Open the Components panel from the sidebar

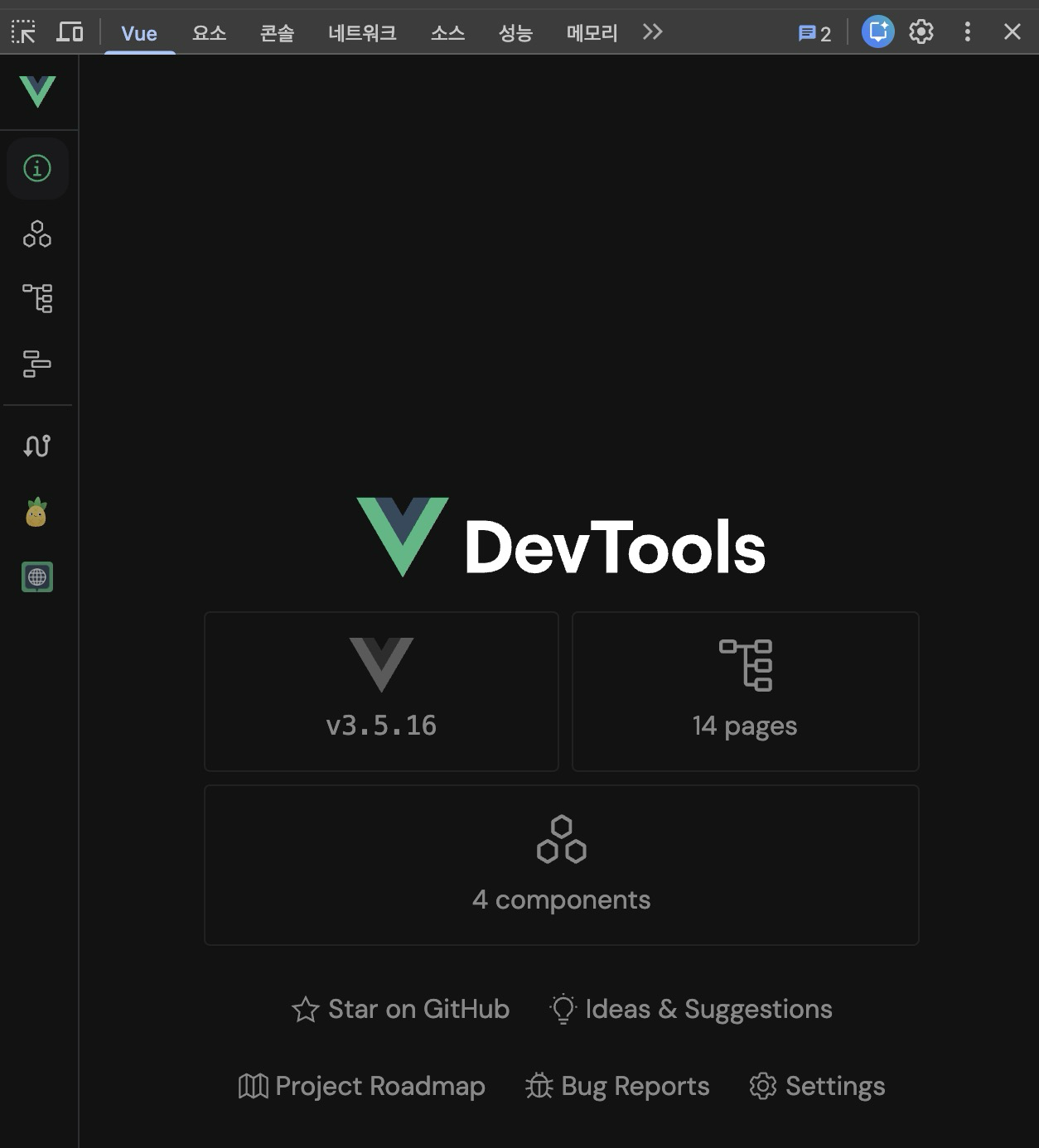[37, 234]
